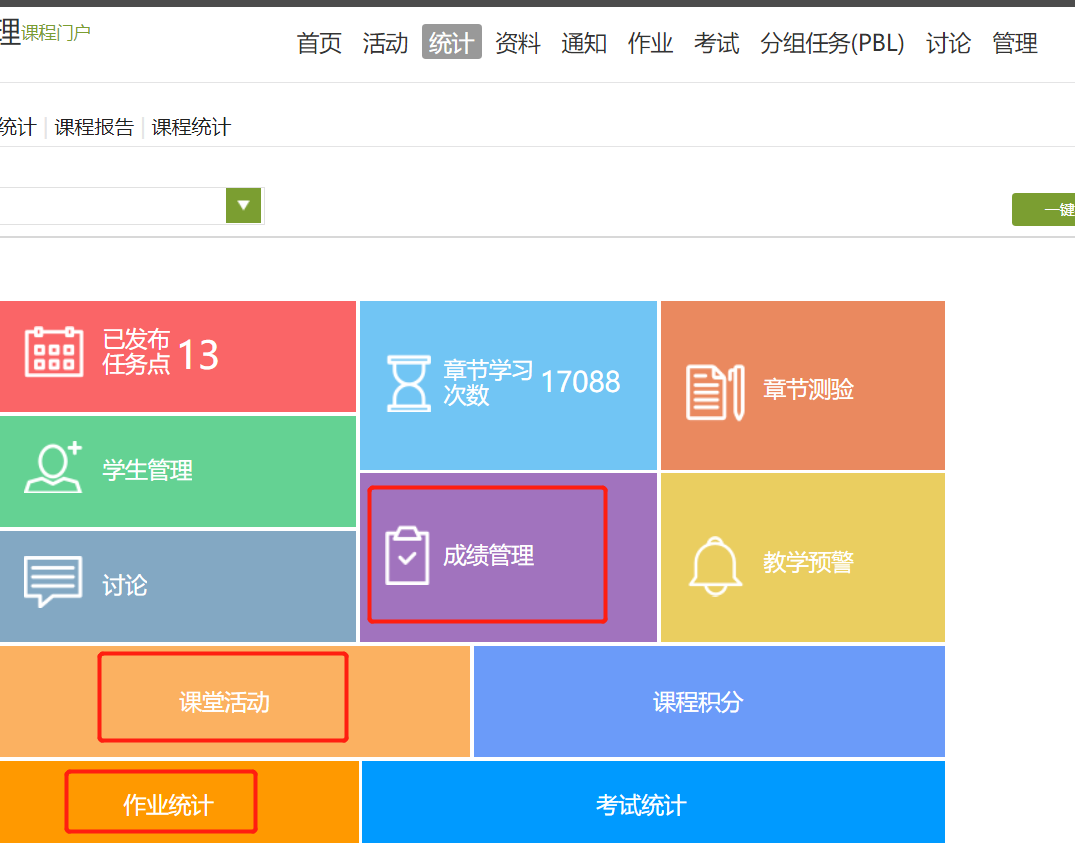Click the 学生管理 add-person icon
The image size is (1075, 843).
pyautogui.click(x=53, y=467)
